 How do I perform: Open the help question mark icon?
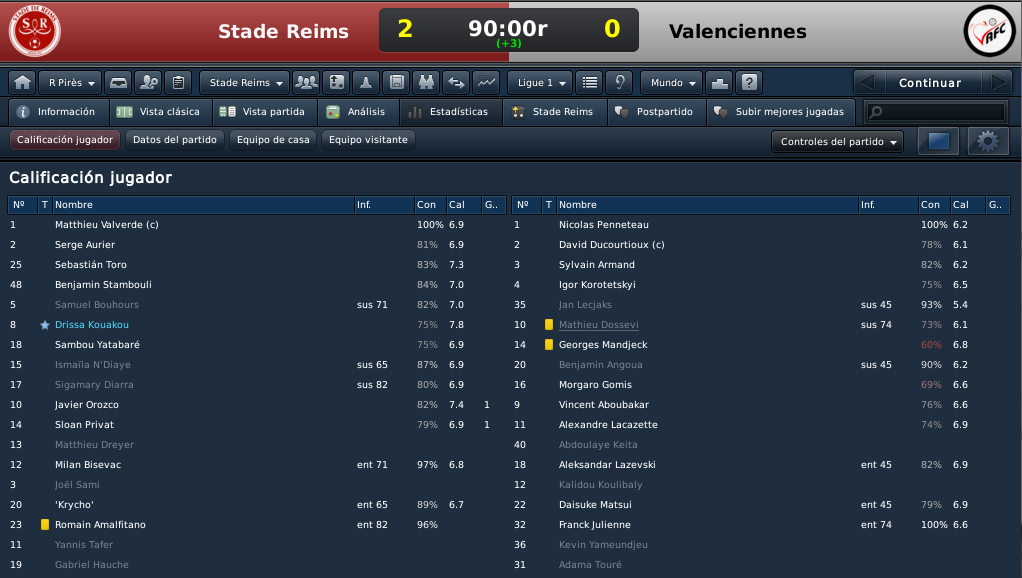point(749,83)
